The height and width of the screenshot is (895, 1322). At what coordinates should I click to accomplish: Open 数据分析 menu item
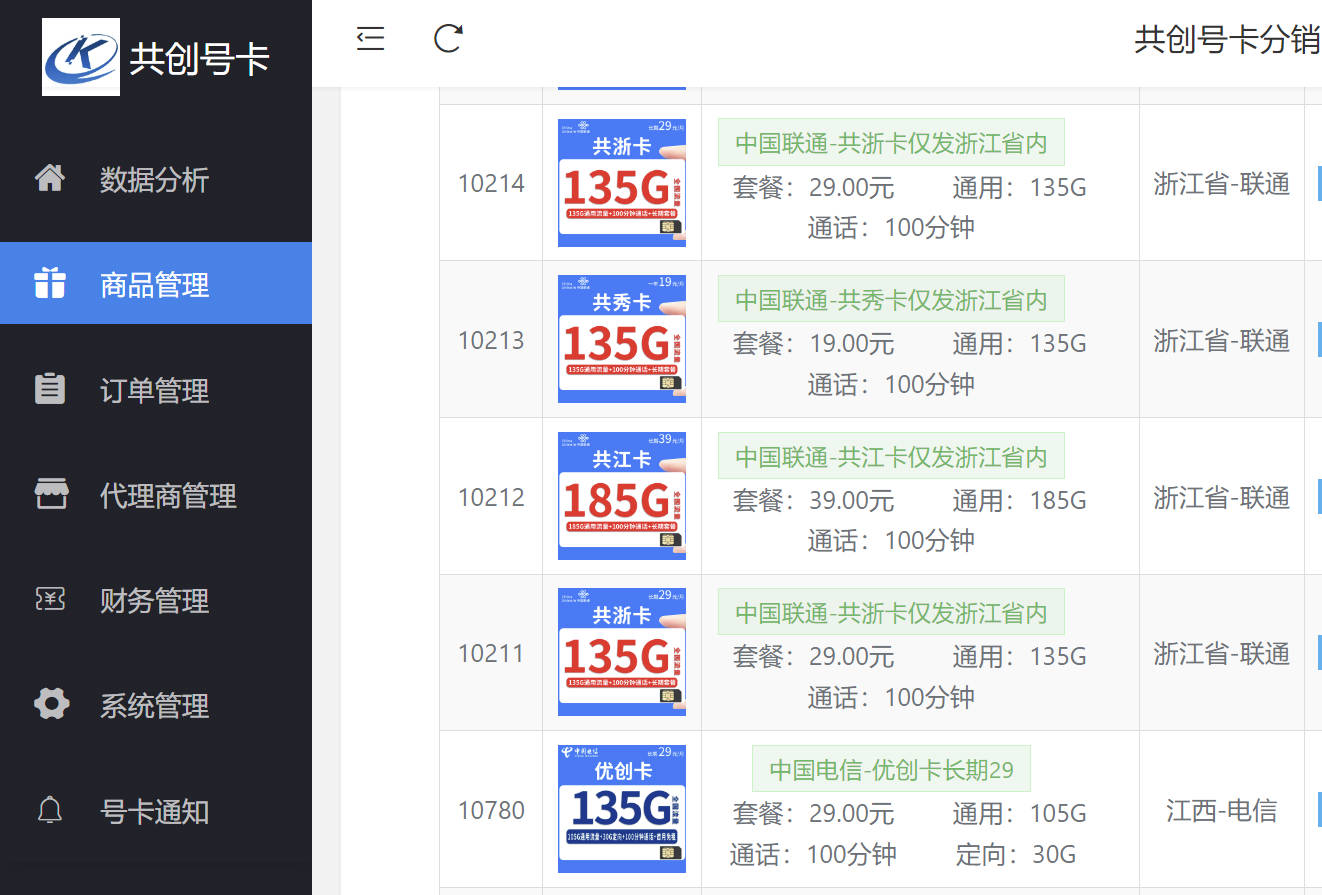pyautogui.click(x=156, y=179)
